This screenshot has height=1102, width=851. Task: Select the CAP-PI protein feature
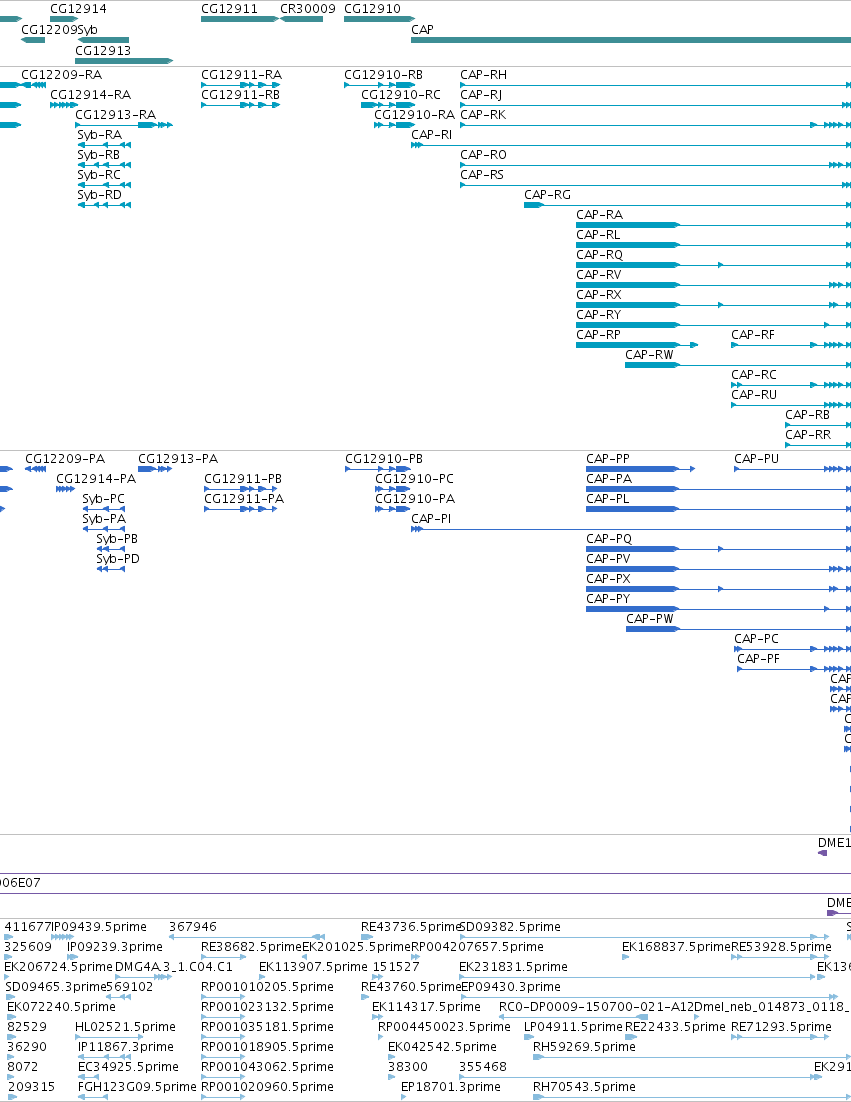(x=431, y=519)
